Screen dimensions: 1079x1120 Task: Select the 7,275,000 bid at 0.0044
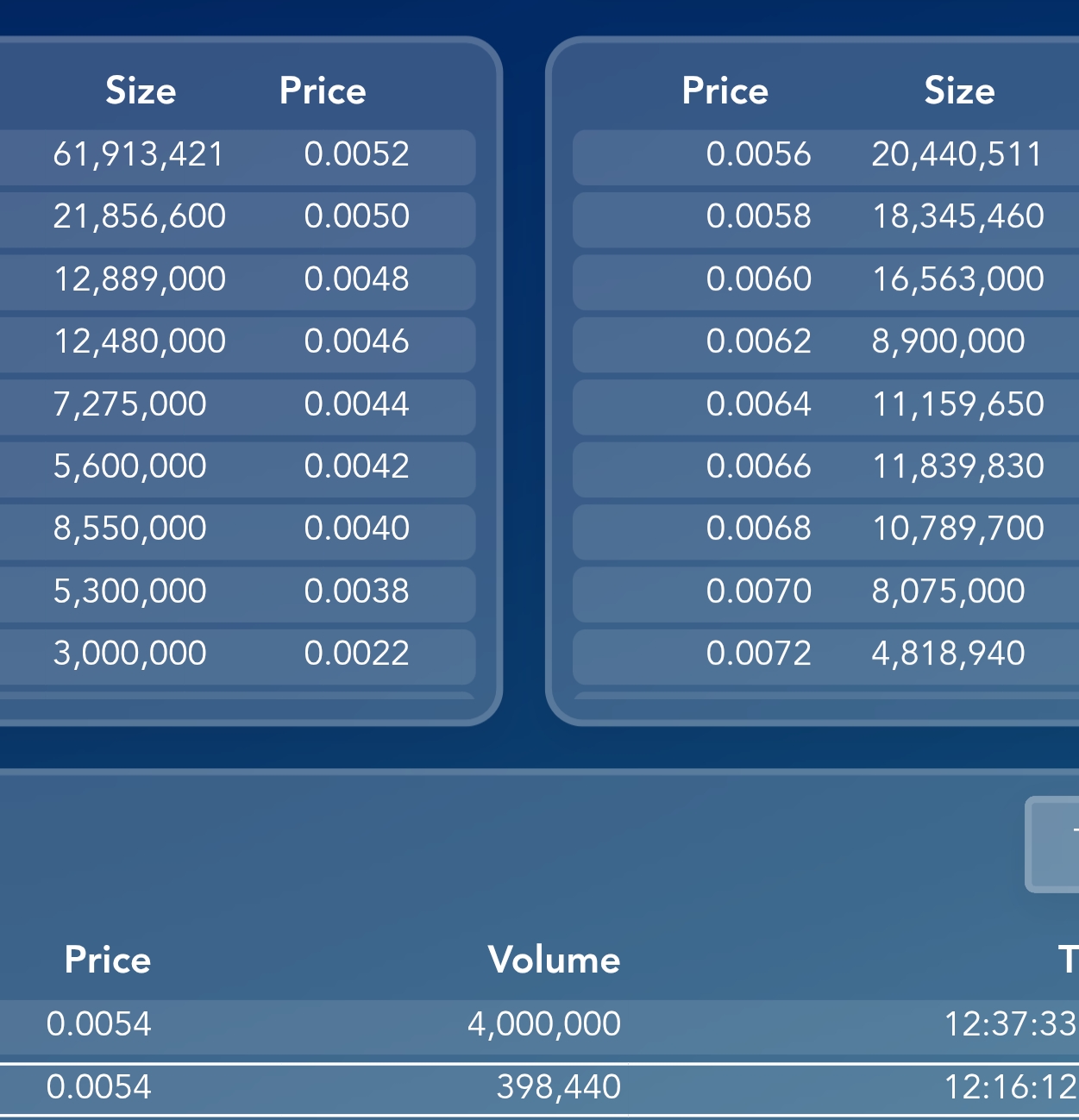coord(237,407)
